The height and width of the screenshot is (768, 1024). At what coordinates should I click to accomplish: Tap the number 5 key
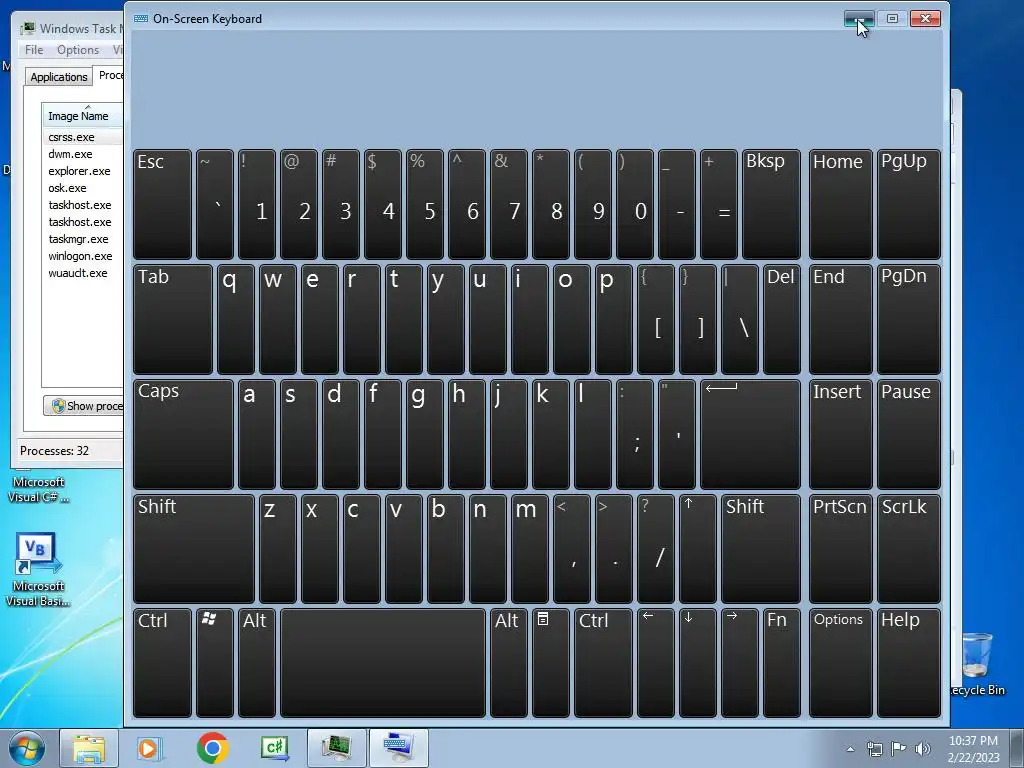point(424,204)
